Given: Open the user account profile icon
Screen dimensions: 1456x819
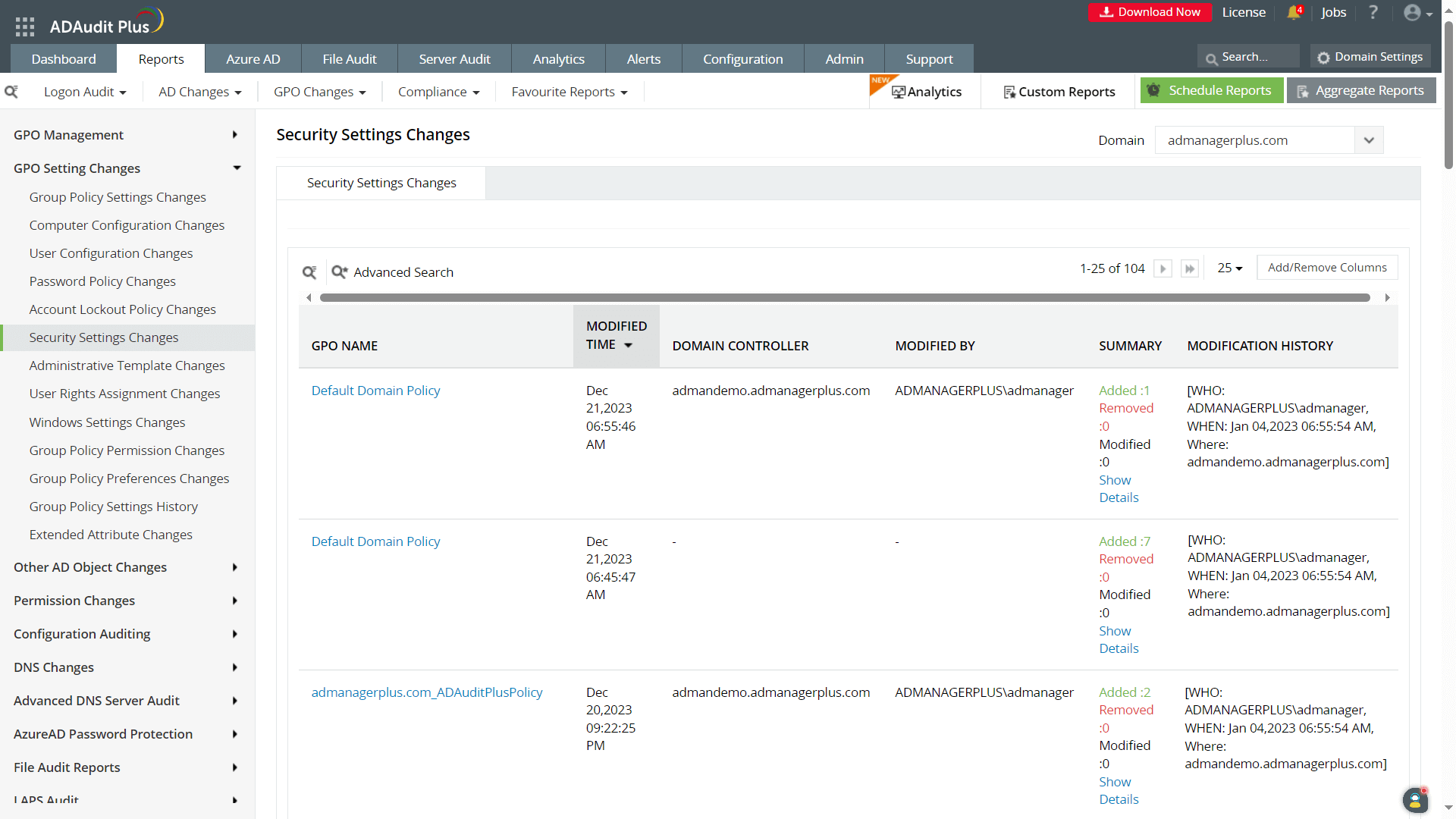Looking at the screenshot, I should point(1412,13).
